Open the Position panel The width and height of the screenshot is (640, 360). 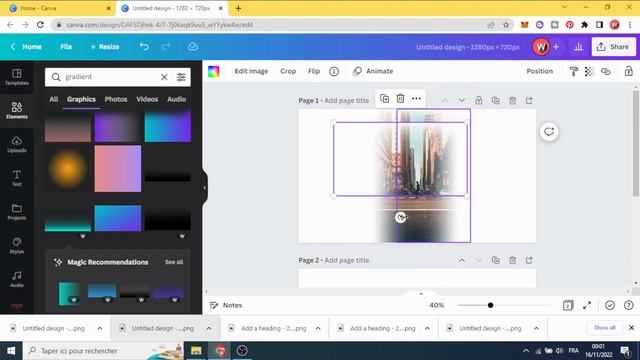(539, 71)
